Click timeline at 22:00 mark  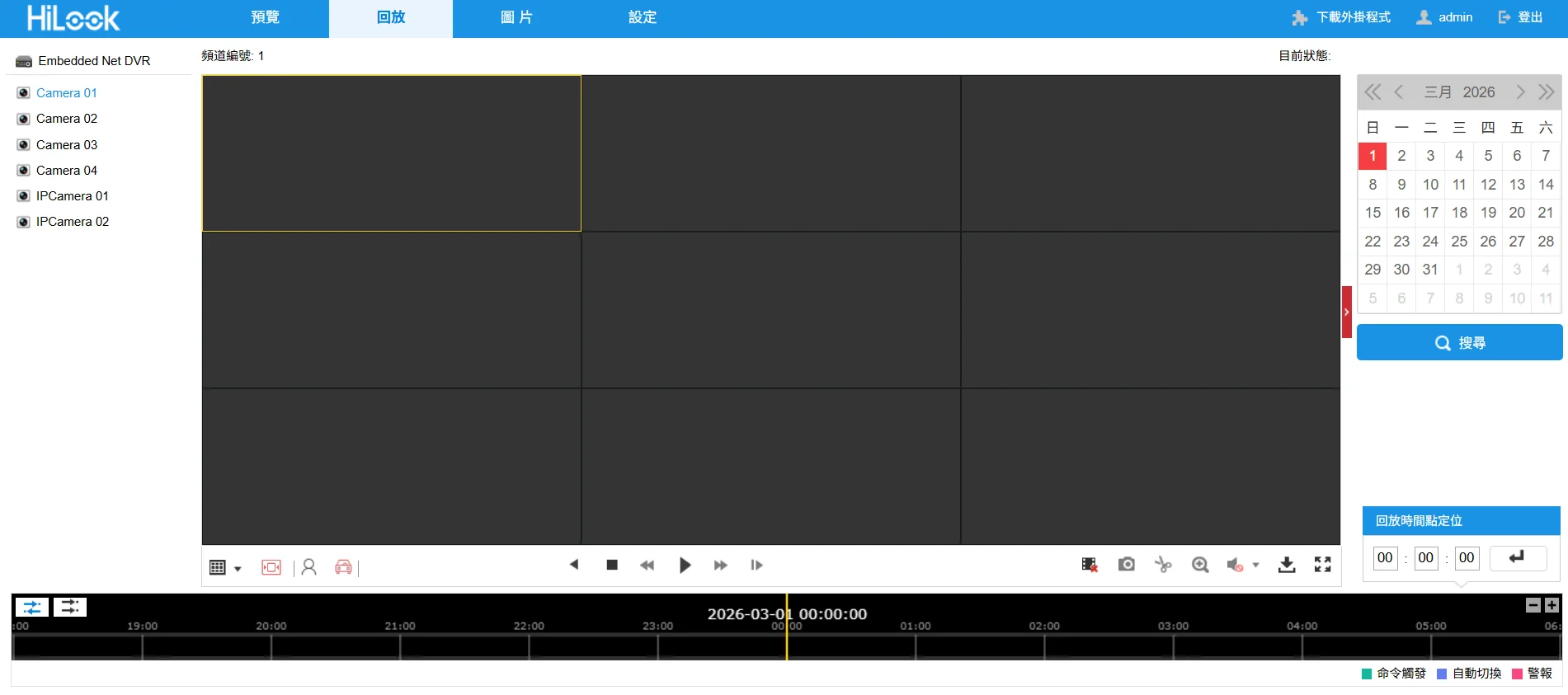pos(529,627)
